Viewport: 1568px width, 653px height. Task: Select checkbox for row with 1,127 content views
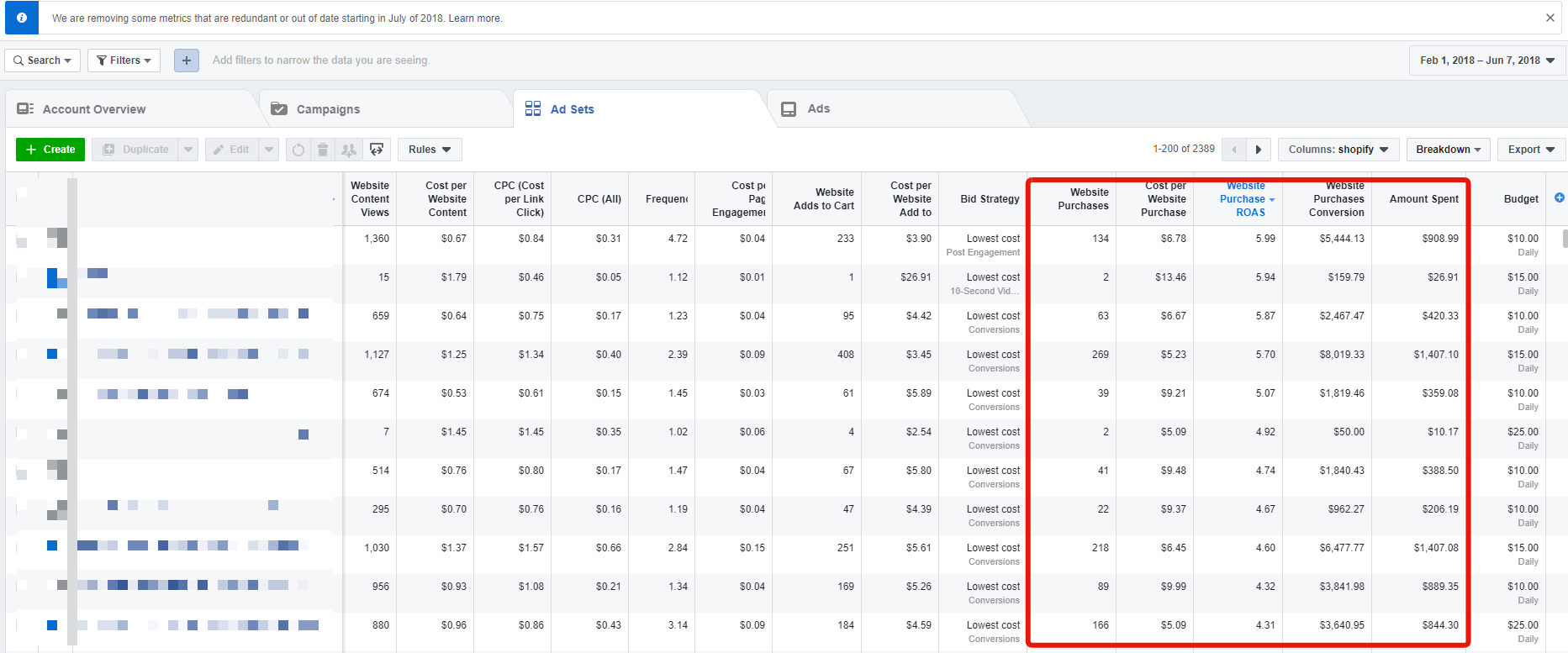pos(22,354)
